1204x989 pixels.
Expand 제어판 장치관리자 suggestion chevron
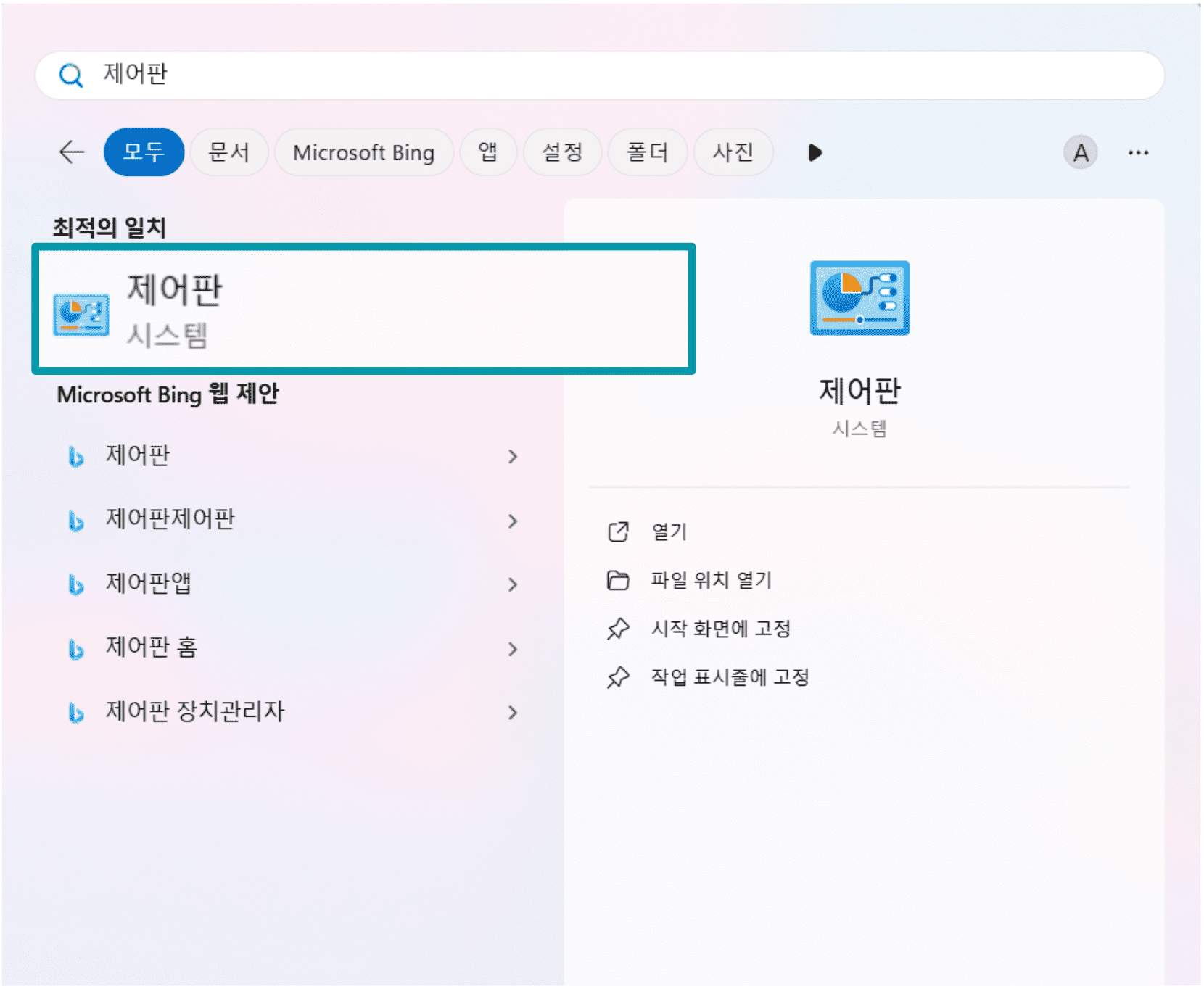pyautogui.click(x=513, y=713)
